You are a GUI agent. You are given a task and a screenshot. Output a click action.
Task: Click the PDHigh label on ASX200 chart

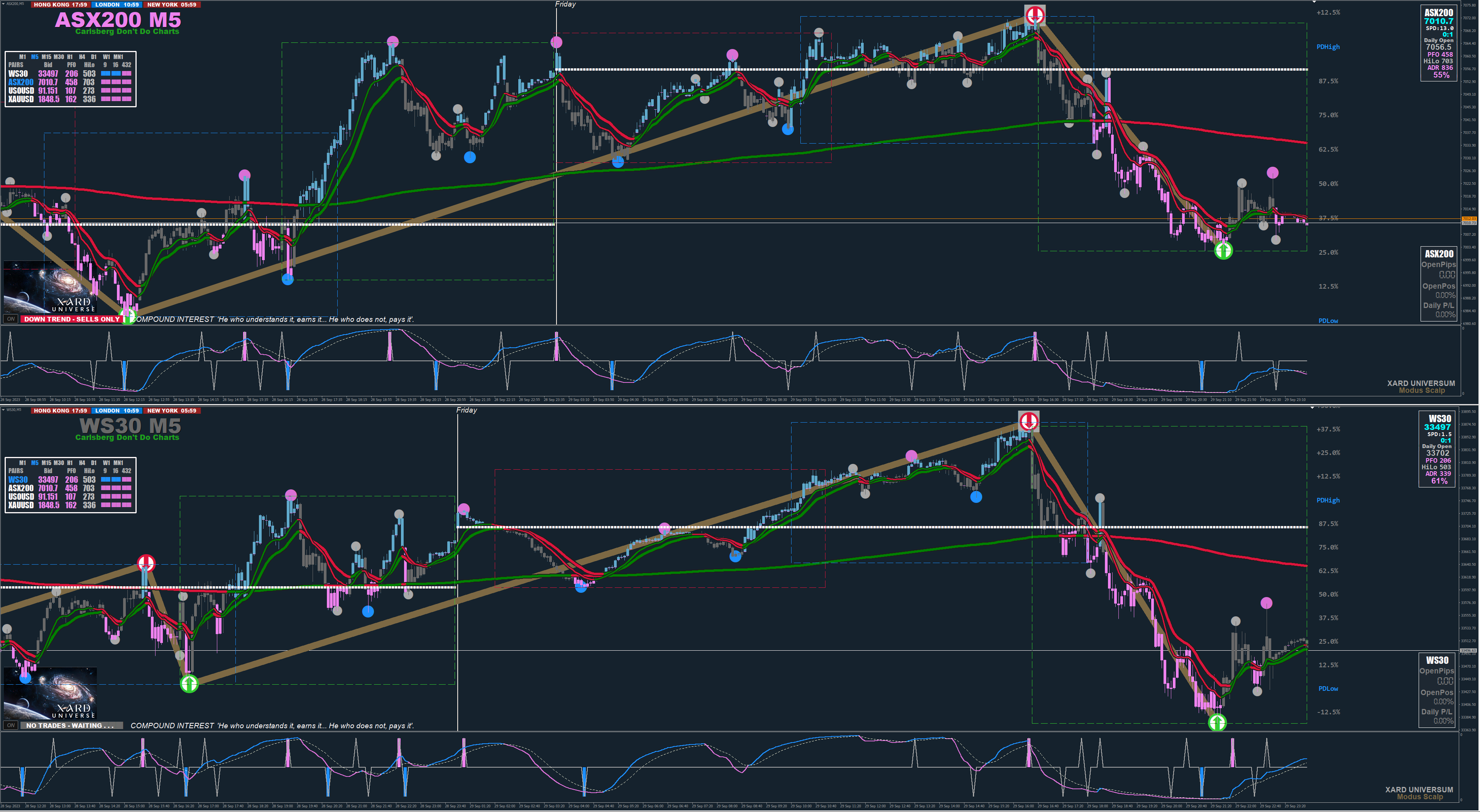(x=1328, y=47)
